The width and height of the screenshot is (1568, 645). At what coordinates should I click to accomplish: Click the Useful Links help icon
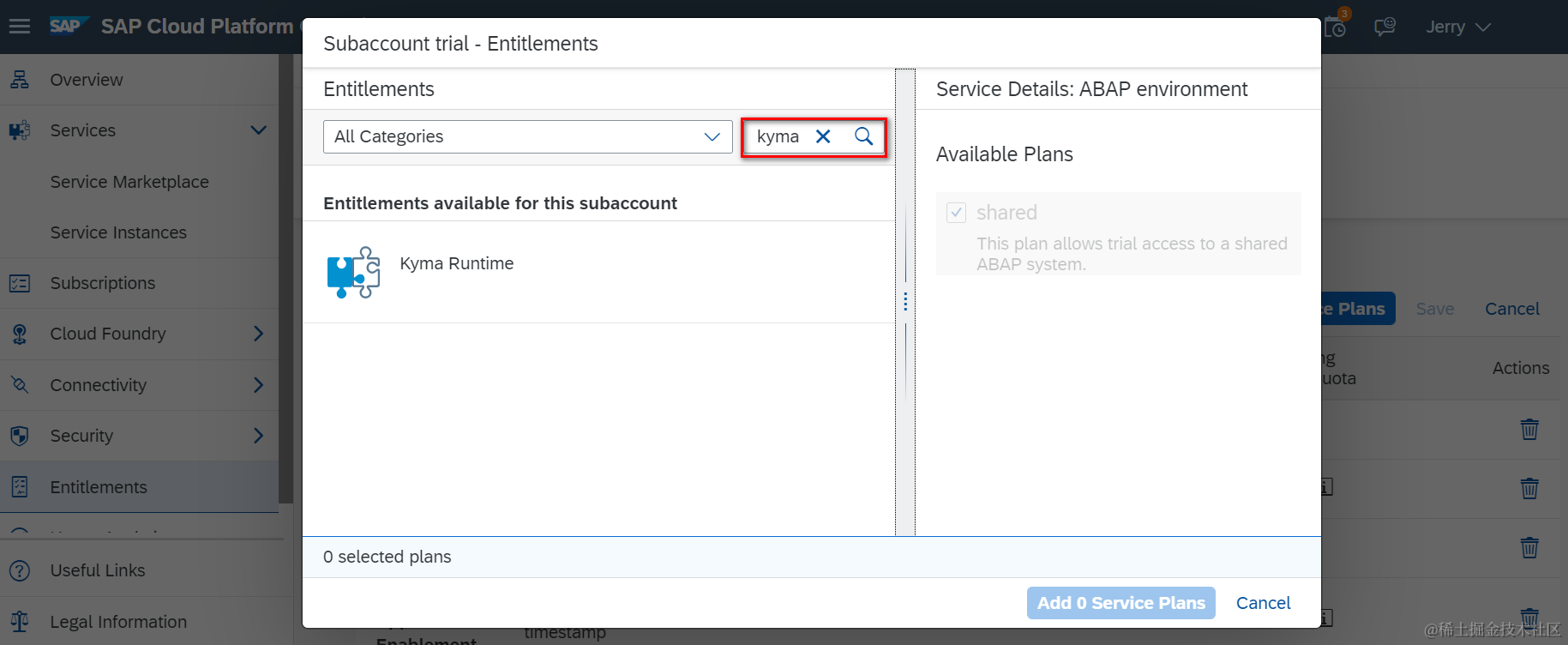(x=20, y=570)
